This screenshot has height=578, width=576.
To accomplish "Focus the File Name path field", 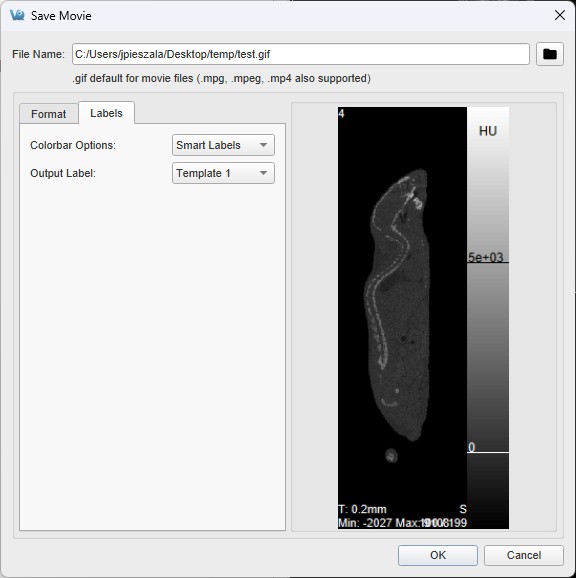I will click(x=301, y=54).
